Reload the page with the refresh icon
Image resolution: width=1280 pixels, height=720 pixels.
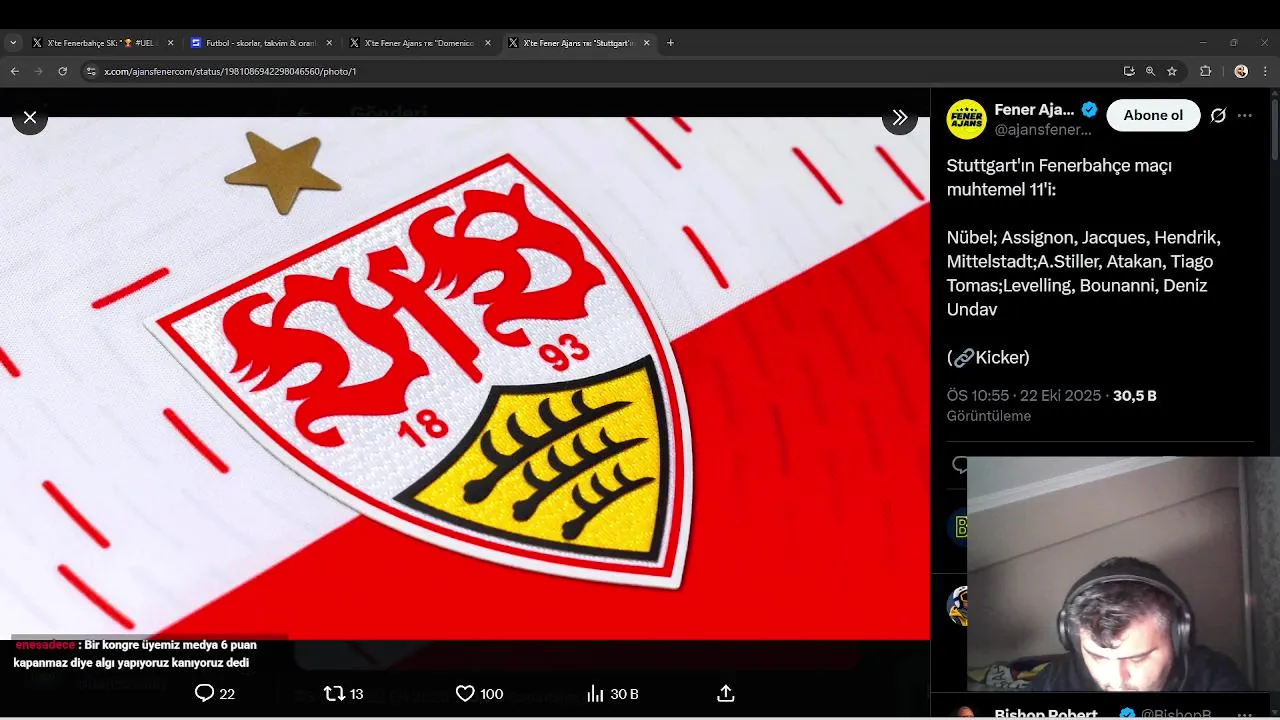tap(62, 71)
